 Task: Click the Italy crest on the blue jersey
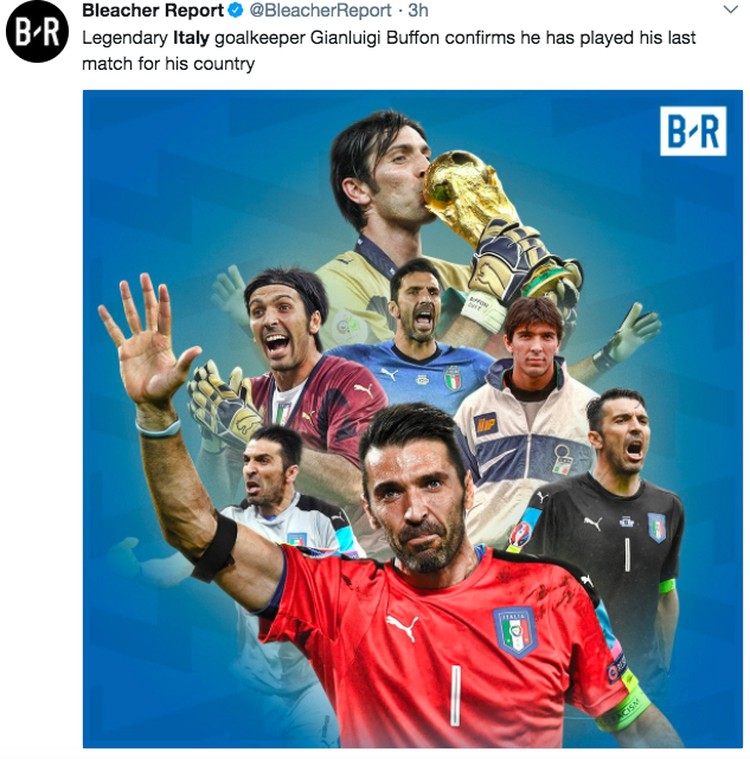(453, 378)
